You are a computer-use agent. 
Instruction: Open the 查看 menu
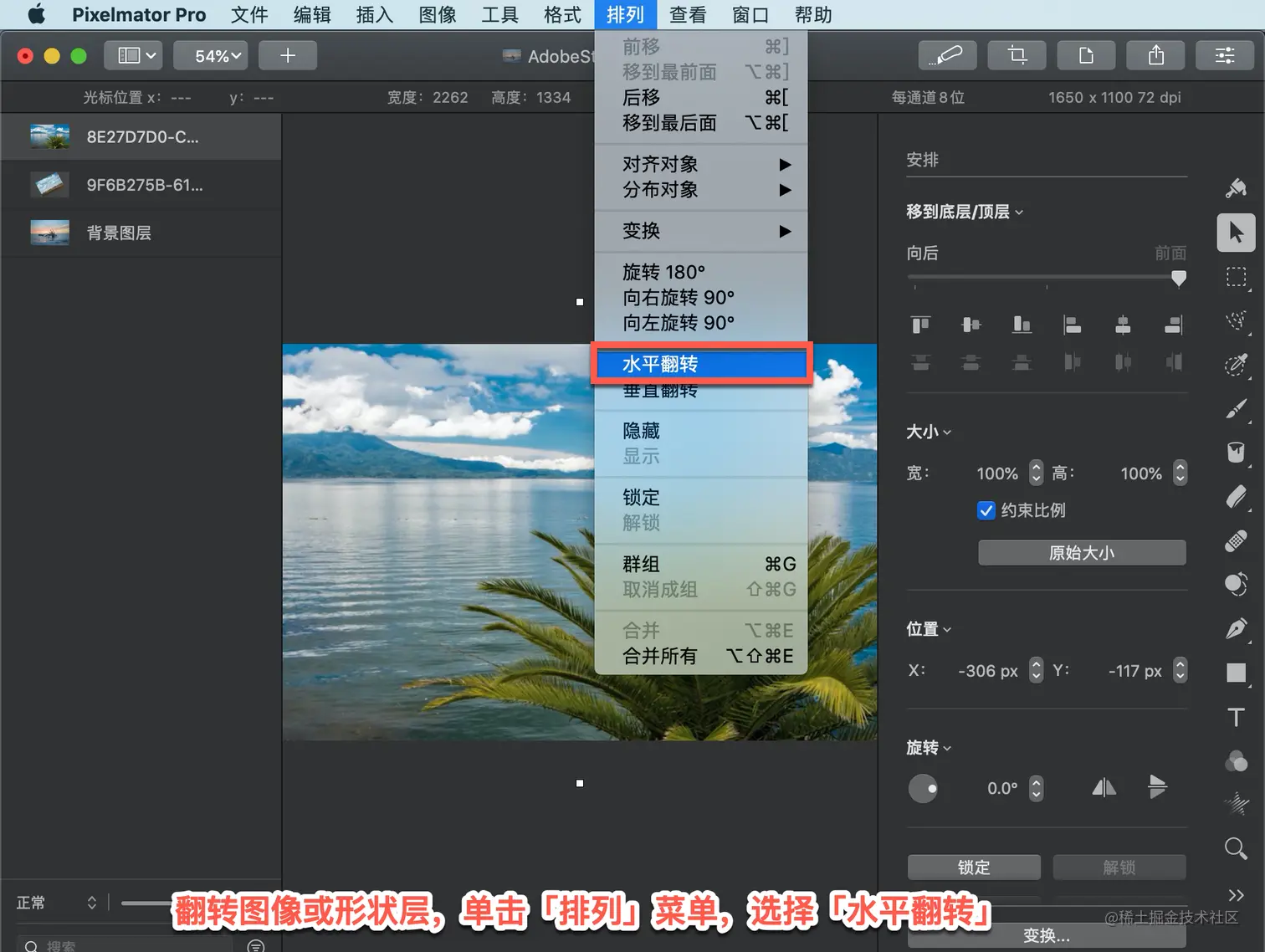(687, 14)
